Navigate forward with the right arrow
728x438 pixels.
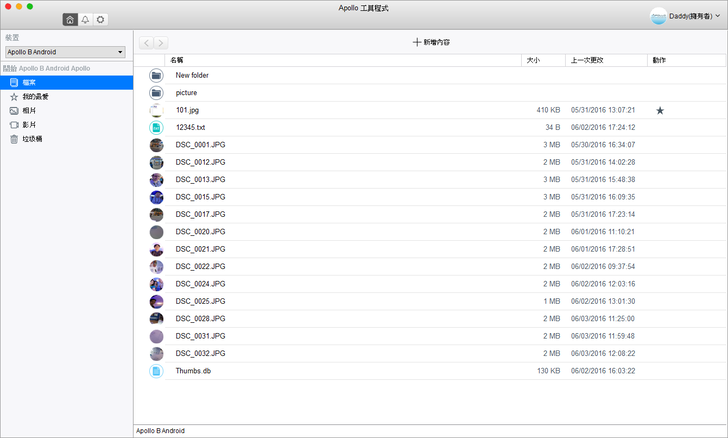pos(161,43)
